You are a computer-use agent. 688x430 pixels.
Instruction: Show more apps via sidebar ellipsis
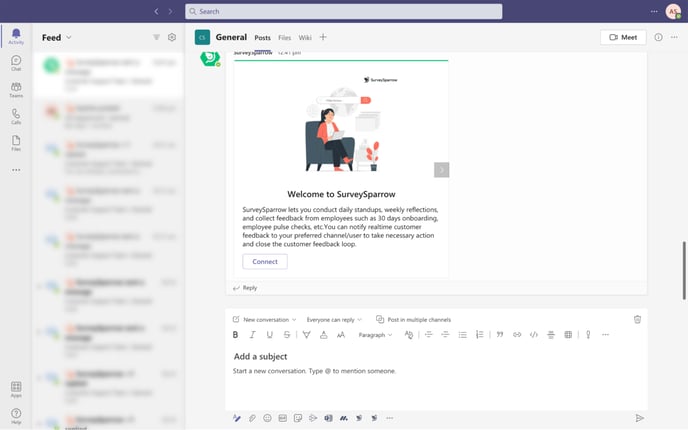[x=16, y=170]
